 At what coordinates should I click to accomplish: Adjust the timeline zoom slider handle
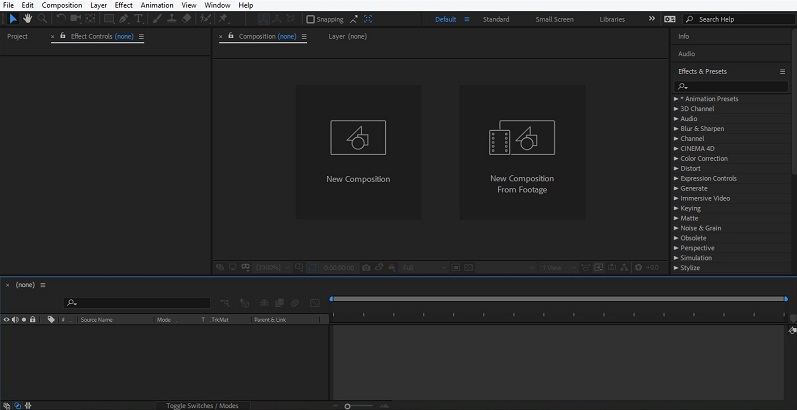(347, 405)
